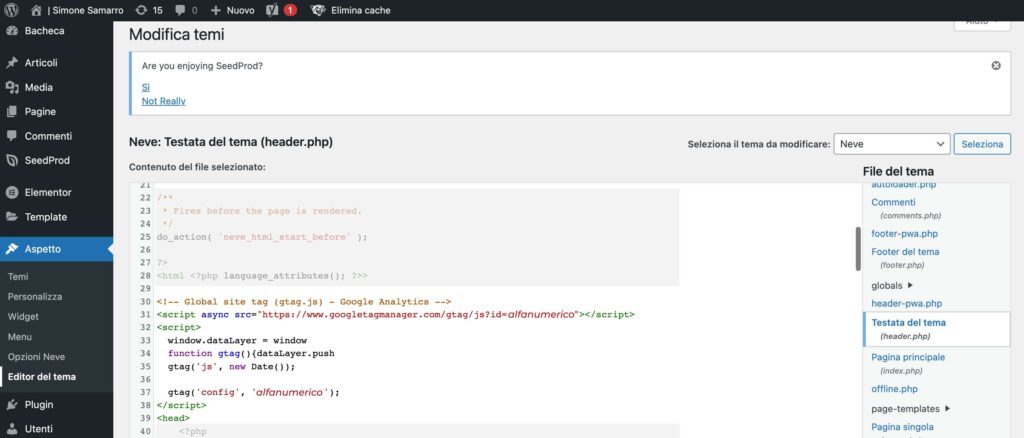Click the Media library icon

click(11, 87)
